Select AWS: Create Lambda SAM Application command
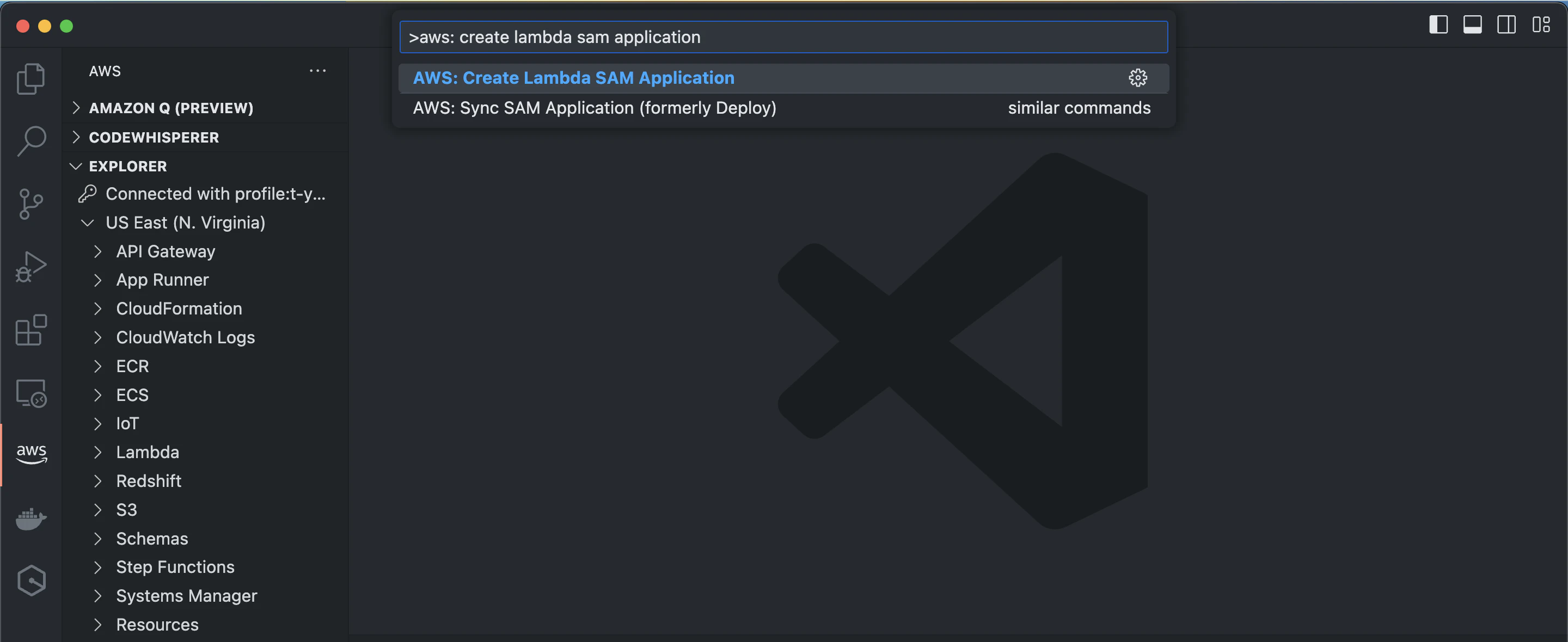The image size is (1568, 642). coord(783,78)
